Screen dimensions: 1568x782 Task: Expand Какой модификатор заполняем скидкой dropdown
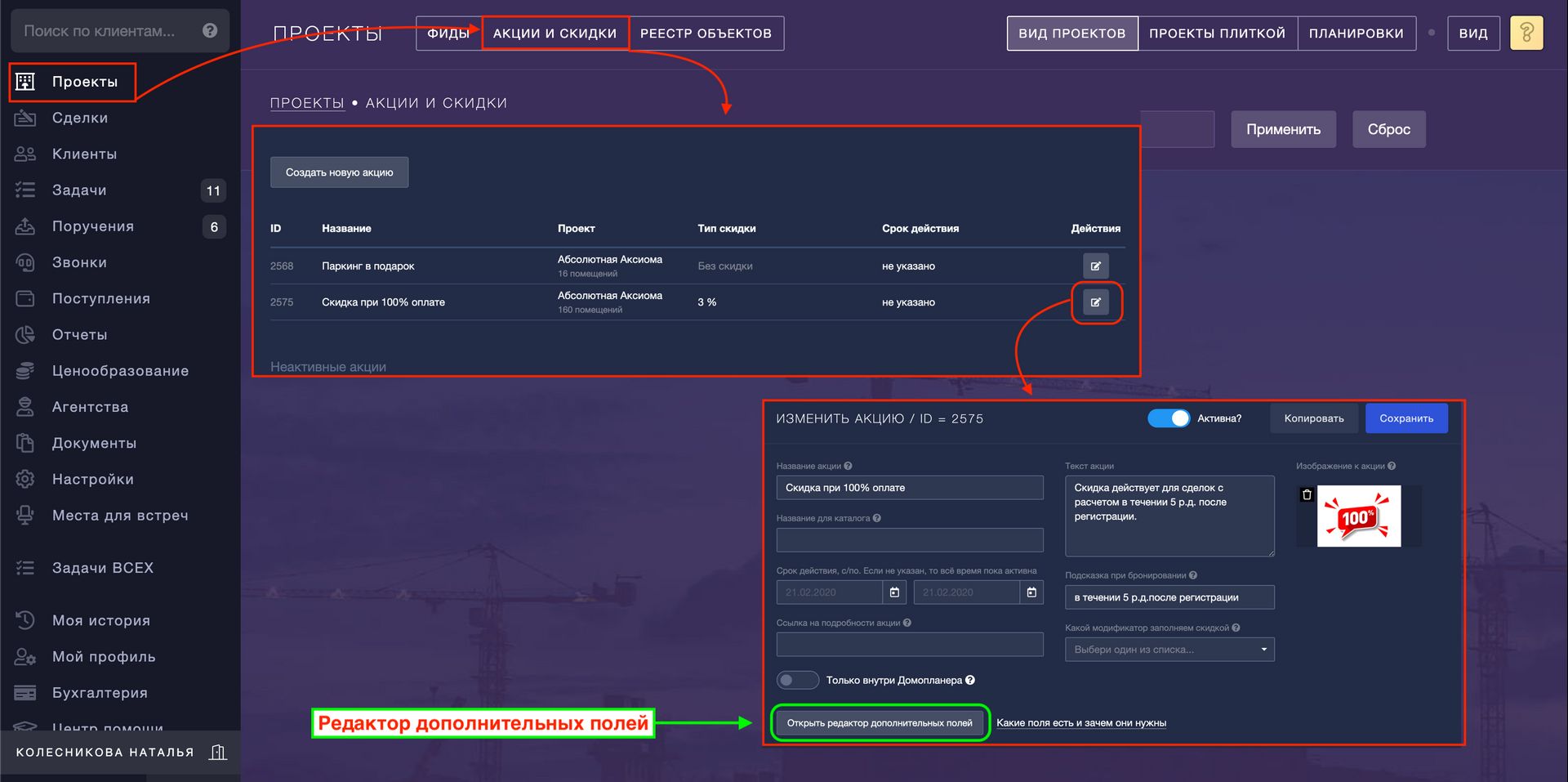[x=1169, y=650]
